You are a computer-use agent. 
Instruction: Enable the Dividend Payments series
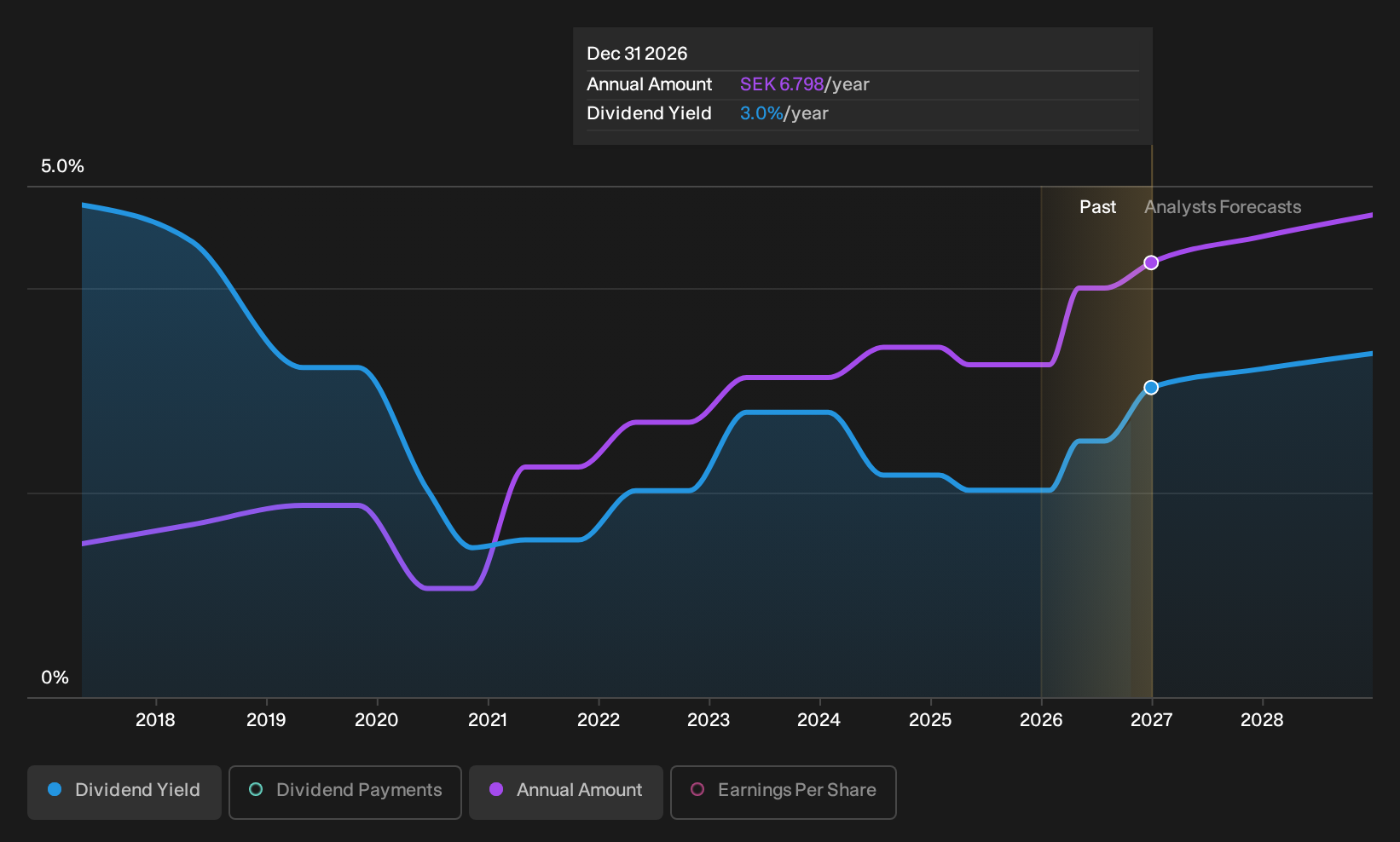click(x=345, y=793)
